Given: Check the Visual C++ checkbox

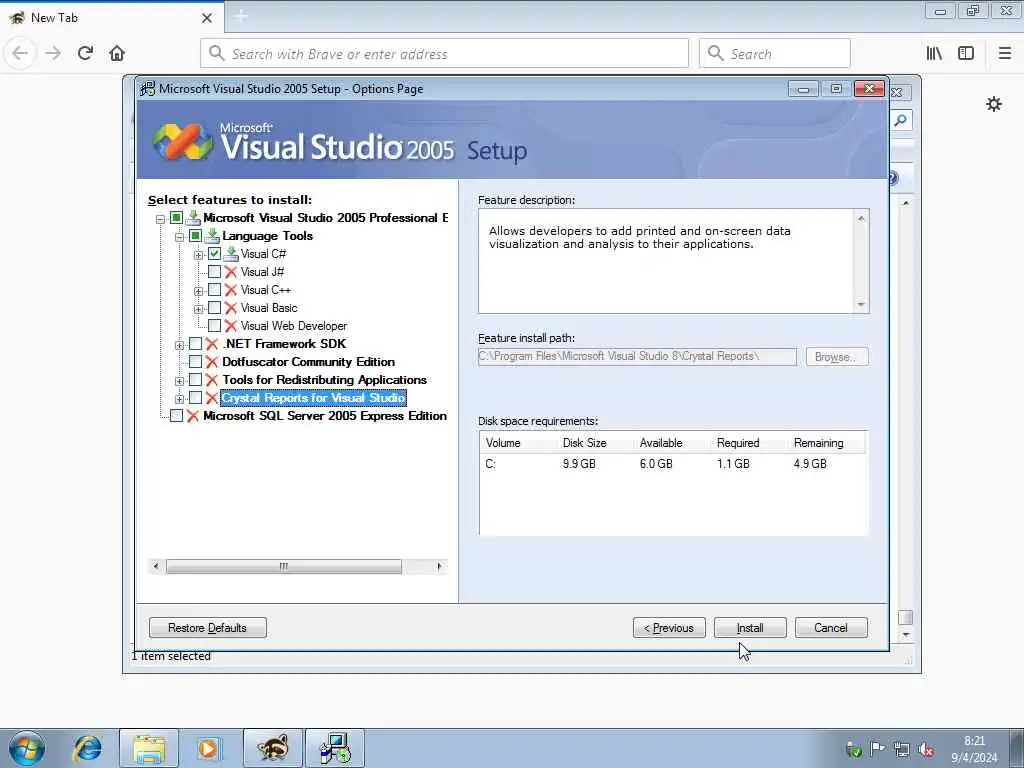Looking at the screenshot, I should (214, 290).
